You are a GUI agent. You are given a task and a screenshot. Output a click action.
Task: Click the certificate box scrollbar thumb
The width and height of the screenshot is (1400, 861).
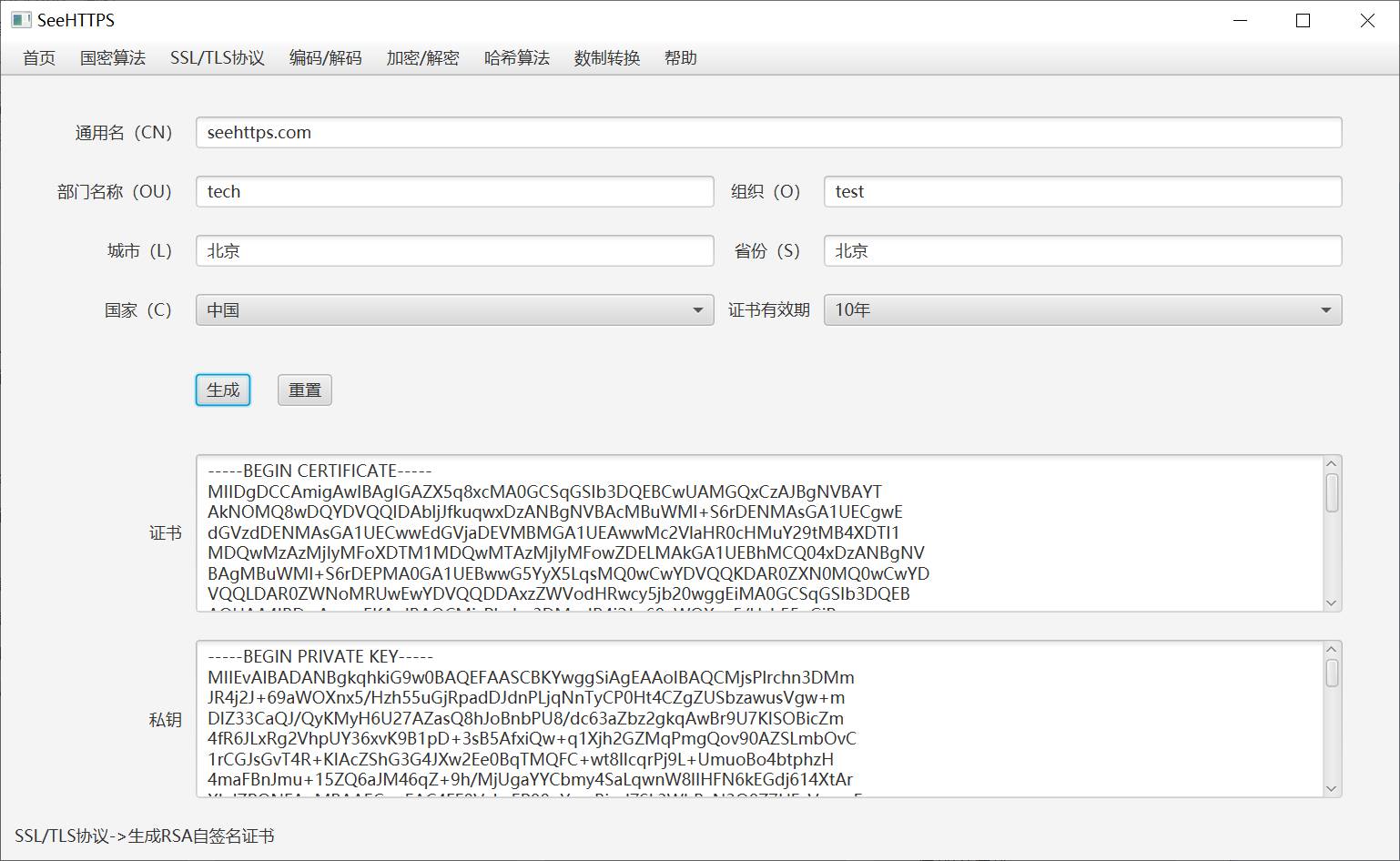[1332, 492]
